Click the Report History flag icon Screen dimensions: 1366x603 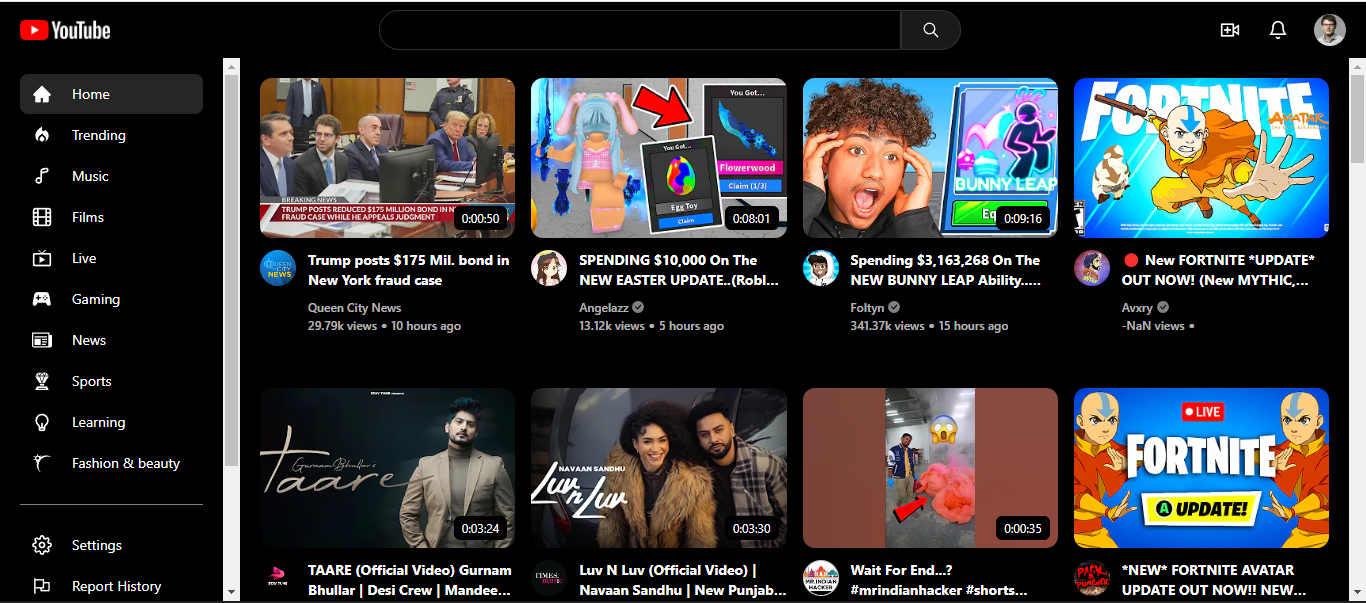tap(42, 586)
